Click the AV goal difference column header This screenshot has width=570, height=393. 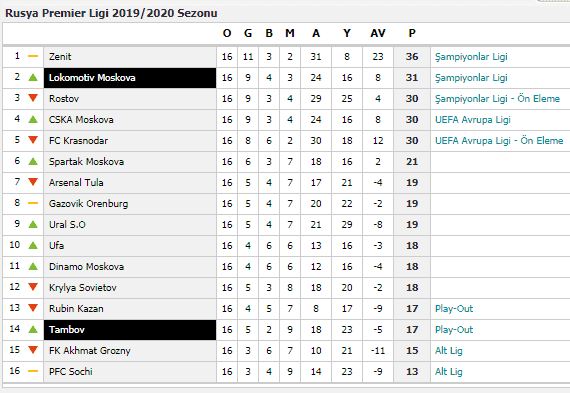[378, 33]
